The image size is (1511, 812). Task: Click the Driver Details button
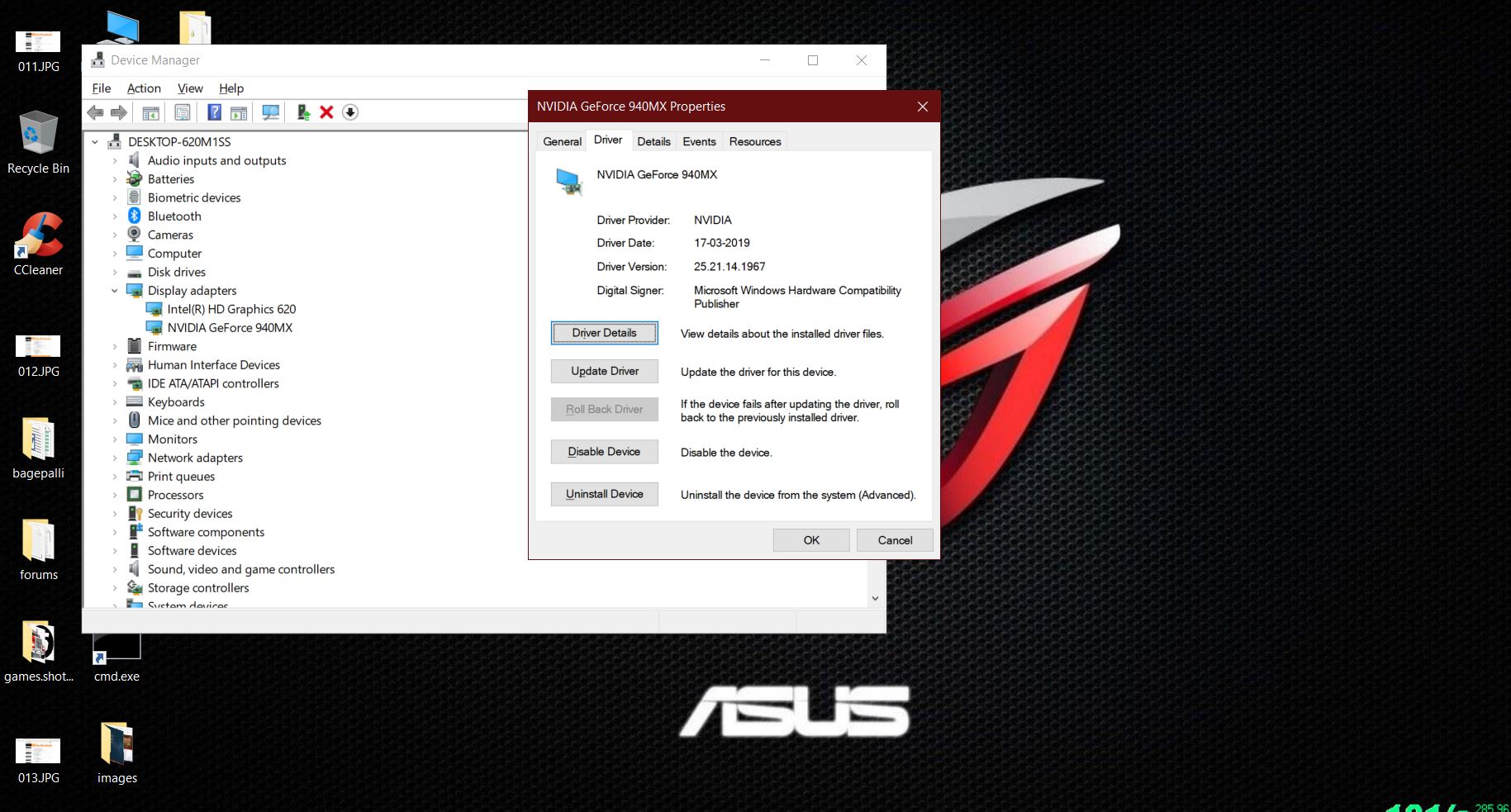(x=605, y=333)
